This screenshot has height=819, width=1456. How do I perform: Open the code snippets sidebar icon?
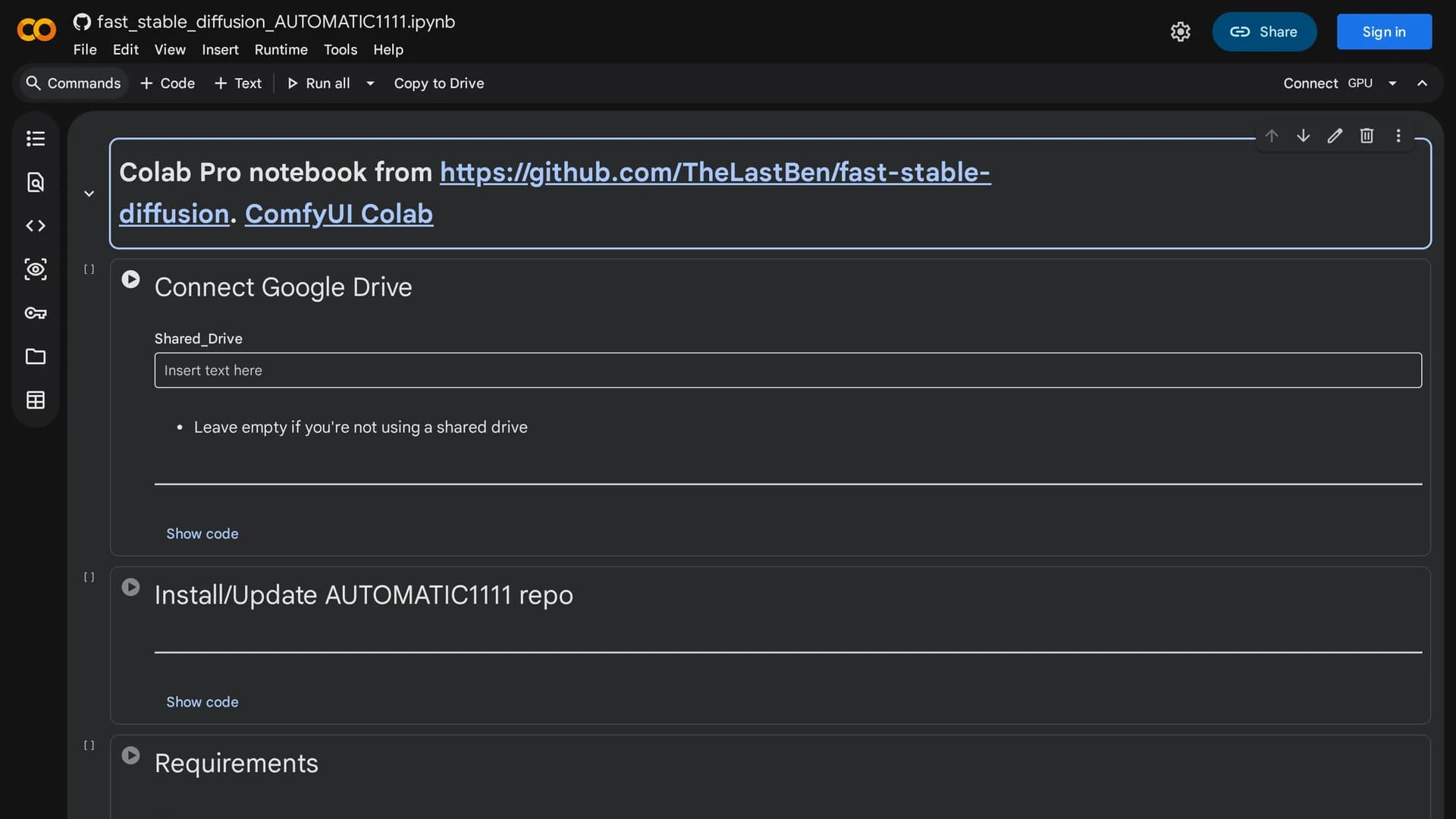point(36,226)
